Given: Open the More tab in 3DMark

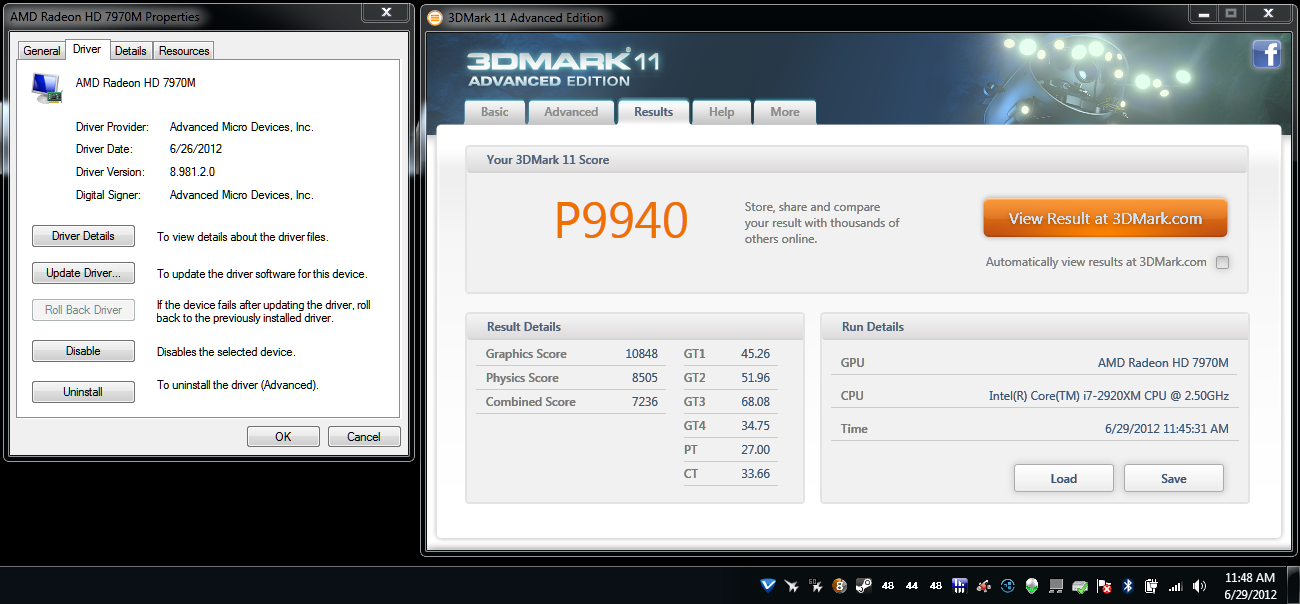Looking at the screenshot, I should tap(785, 112).
